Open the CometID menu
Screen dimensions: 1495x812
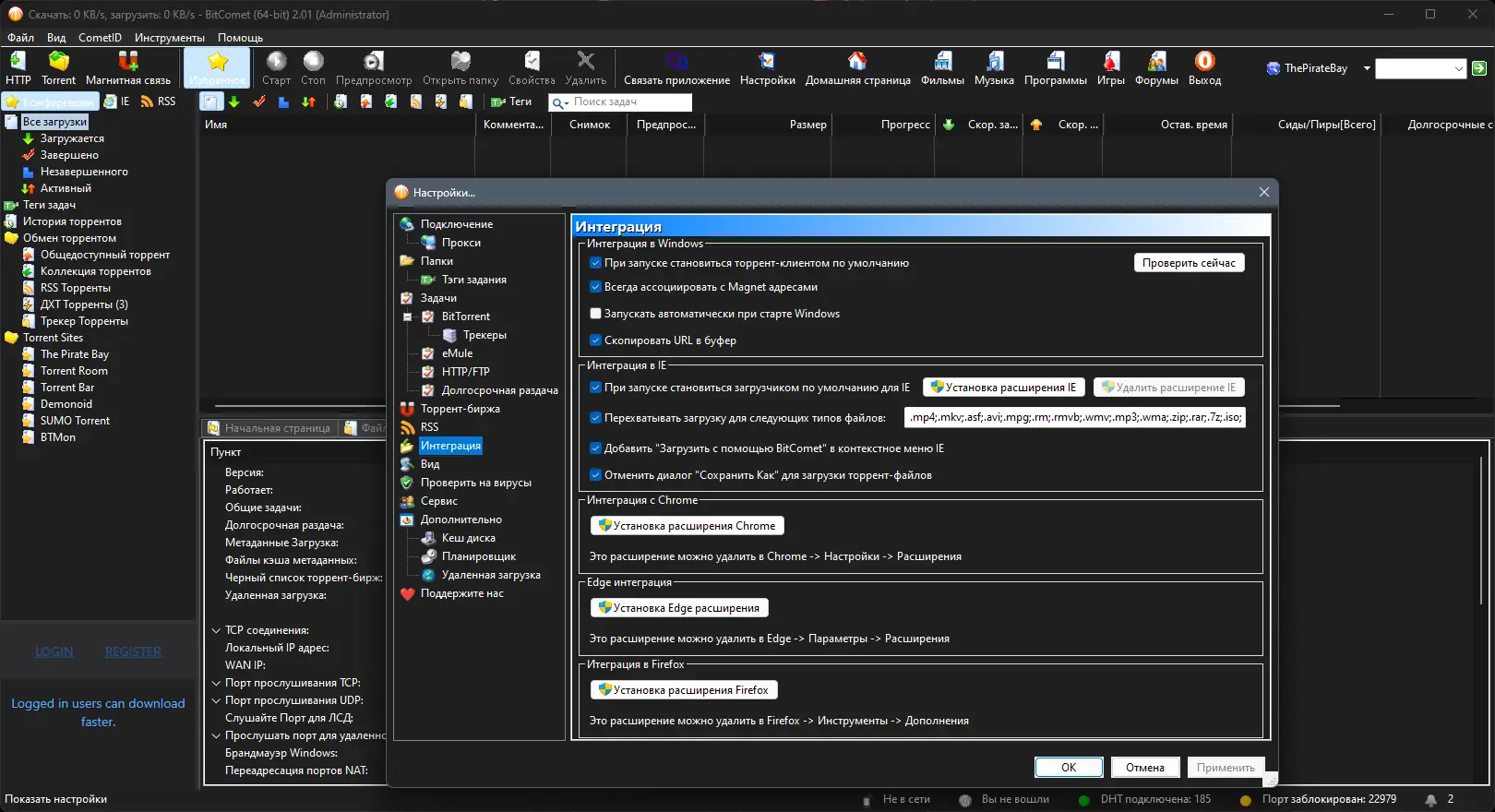100,38
